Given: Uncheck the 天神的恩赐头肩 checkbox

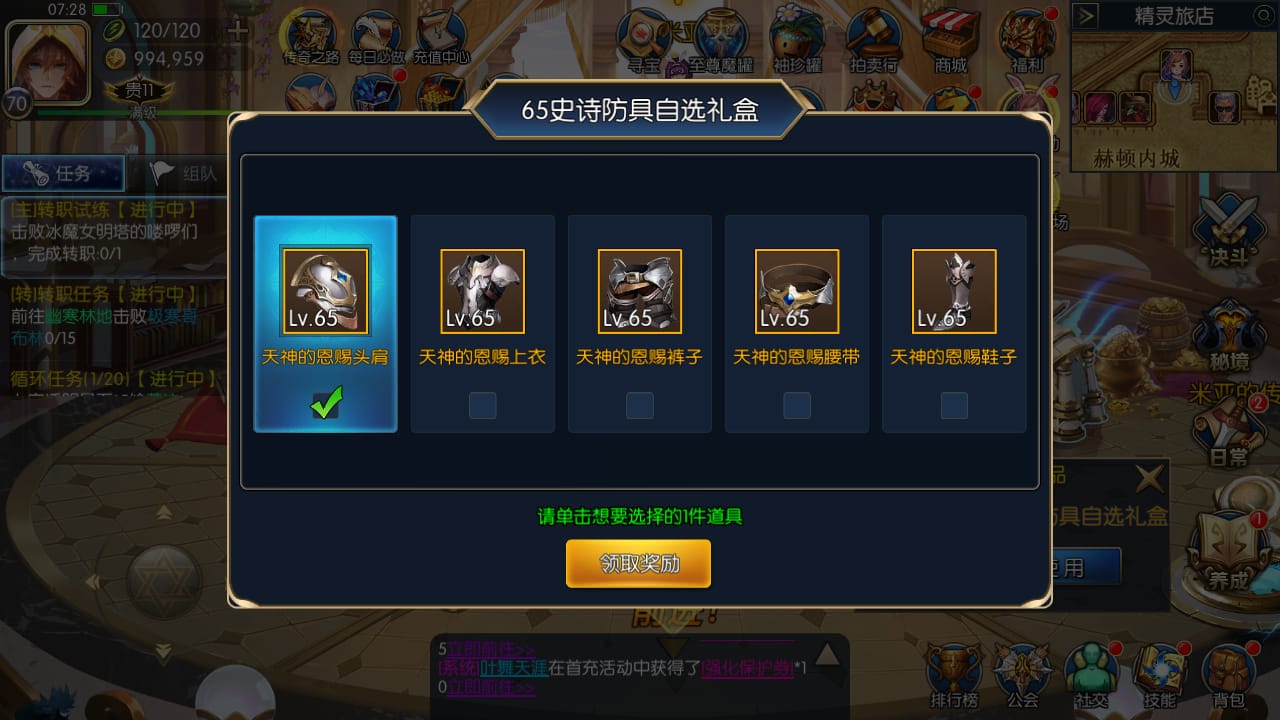Looking at the screenshot, I should (x=326, y=403).
